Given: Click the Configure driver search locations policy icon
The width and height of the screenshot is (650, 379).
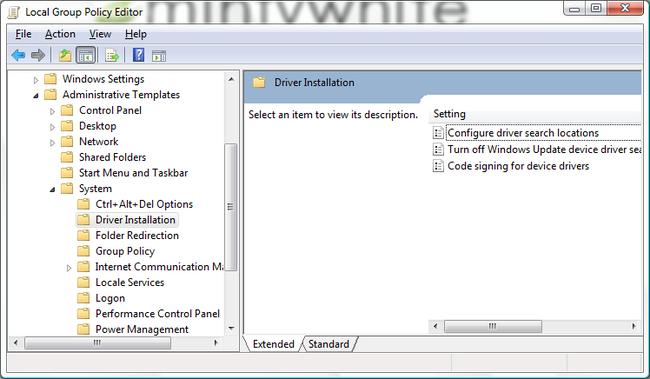Looking at the screenshot, I should (x=438, y=133).
